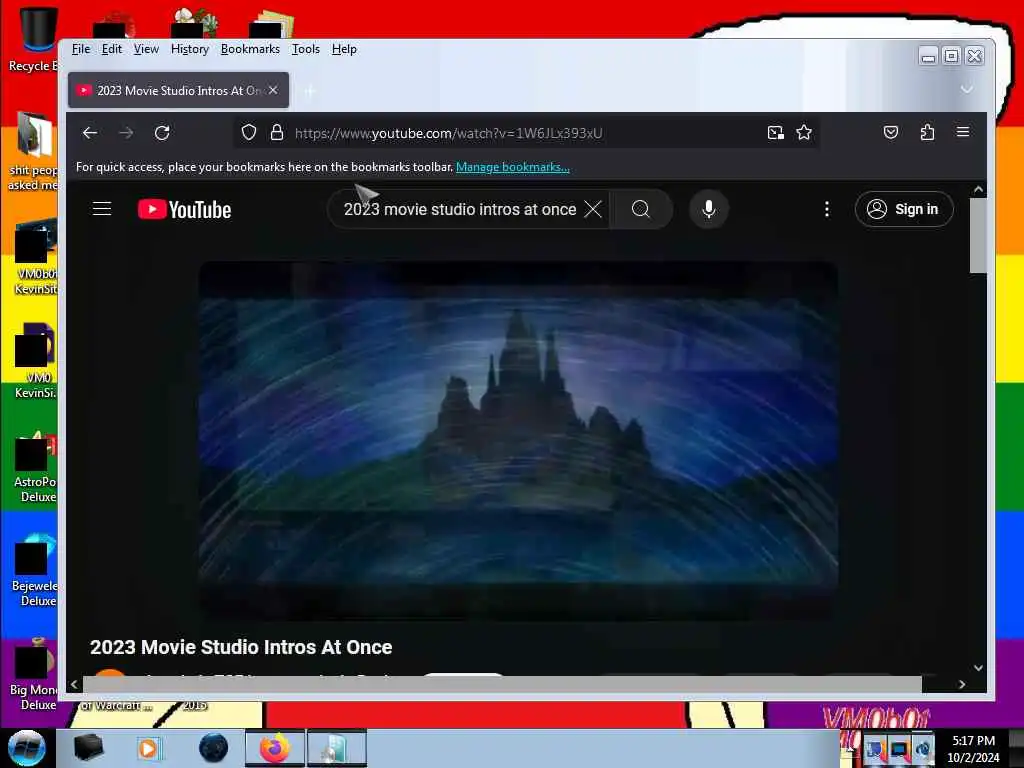Screen dimensions: 1024x768
Task: Click the vertical scrollbar up arrow
Action: click(x=978, y=189)
